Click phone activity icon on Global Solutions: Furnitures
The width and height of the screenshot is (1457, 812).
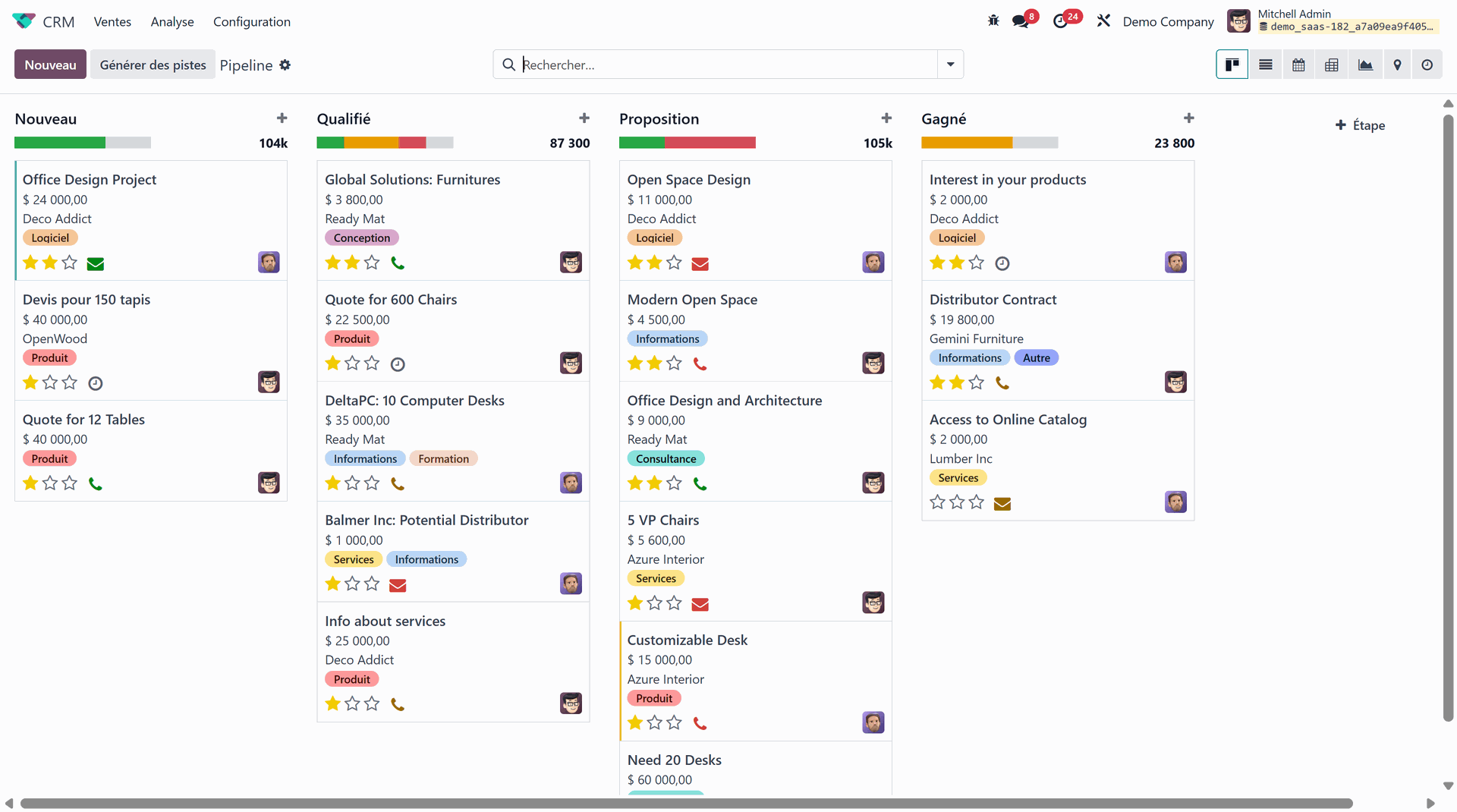pyautogui.click(x=398, y=263)
